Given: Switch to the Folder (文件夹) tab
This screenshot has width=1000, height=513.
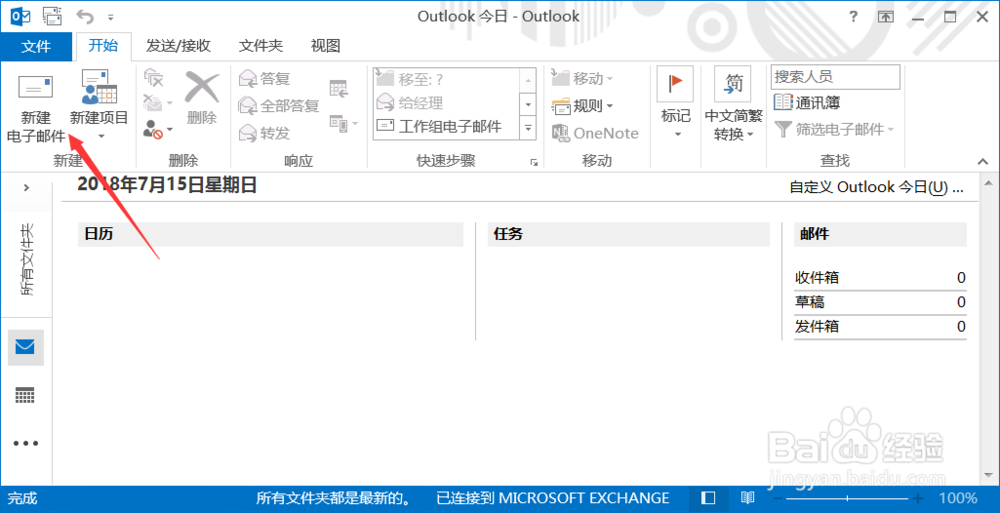Looking at the screenshot, I should pos(260,46).
